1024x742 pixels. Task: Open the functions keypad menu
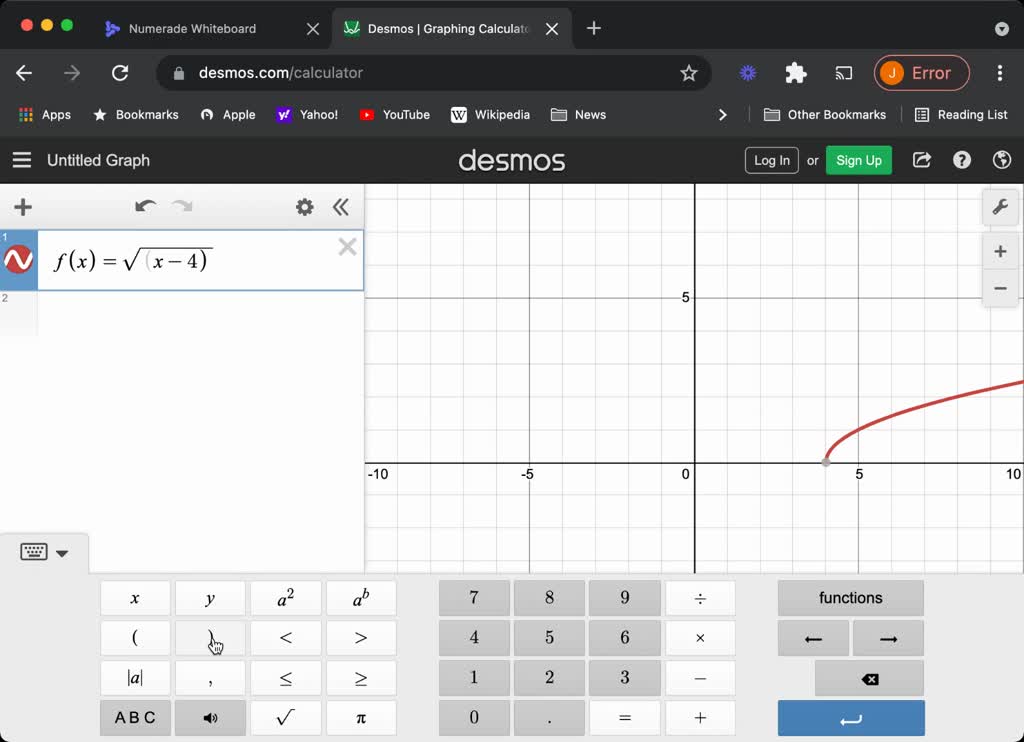(850, 597)
